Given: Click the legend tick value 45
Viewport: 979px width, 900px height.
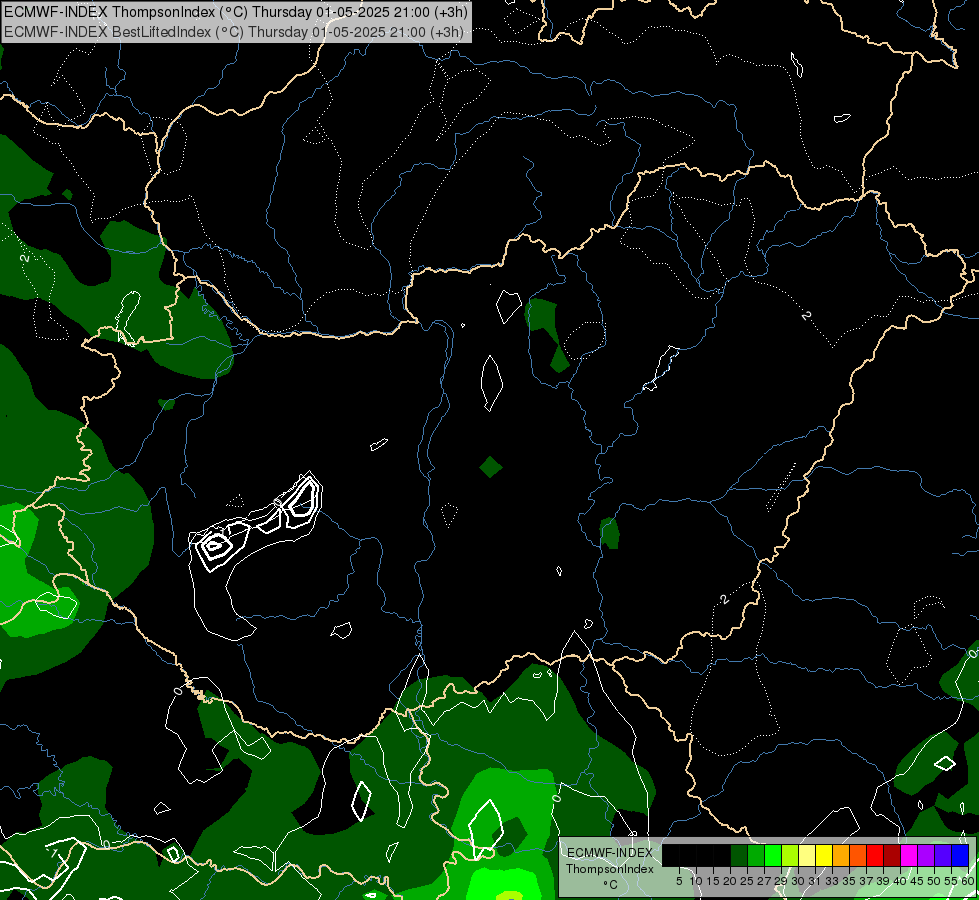Looking at the screenshot, I should [918, 881].
